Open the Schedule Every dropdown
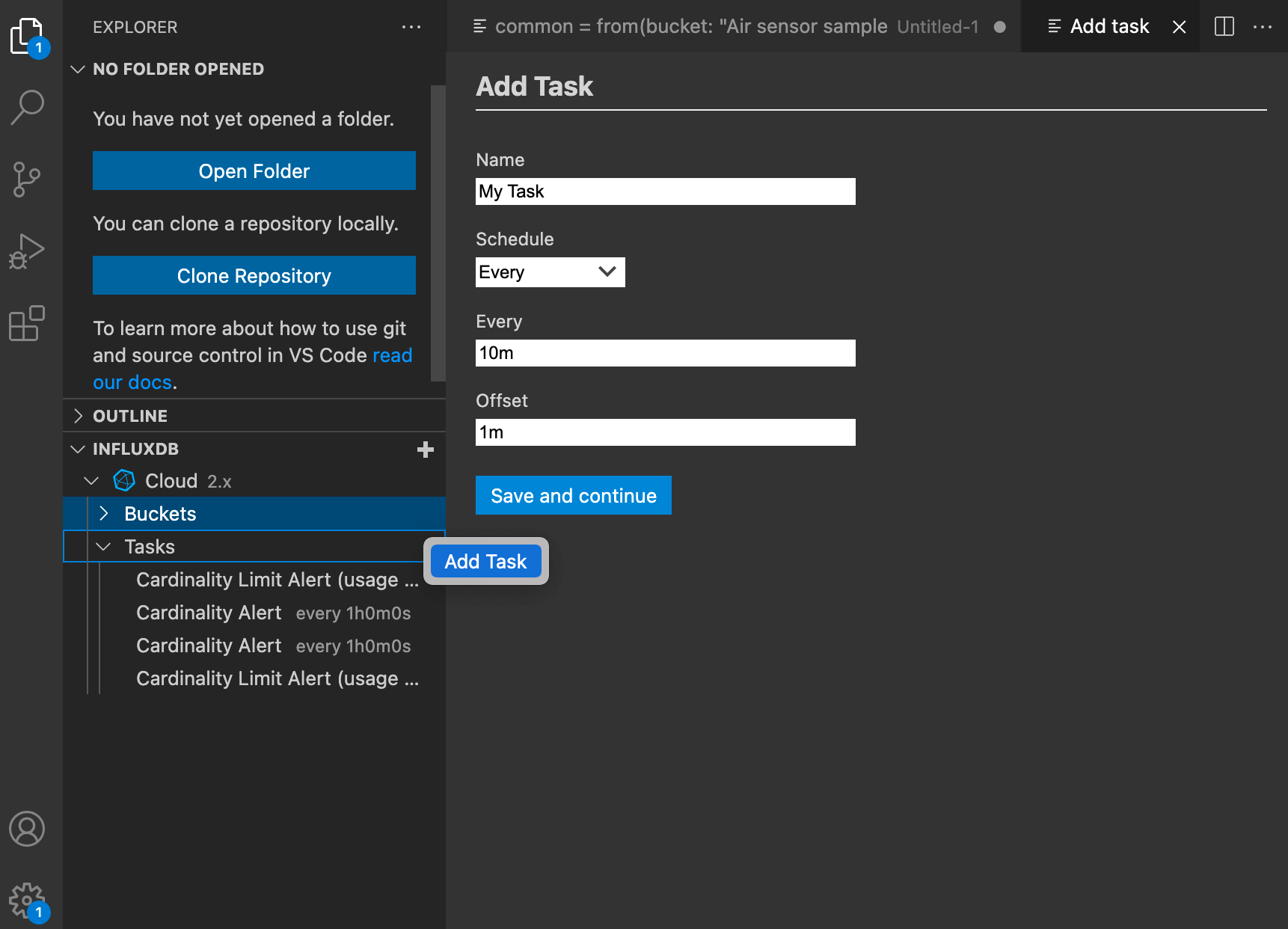The image size is (1288, 929). (550, 272)
